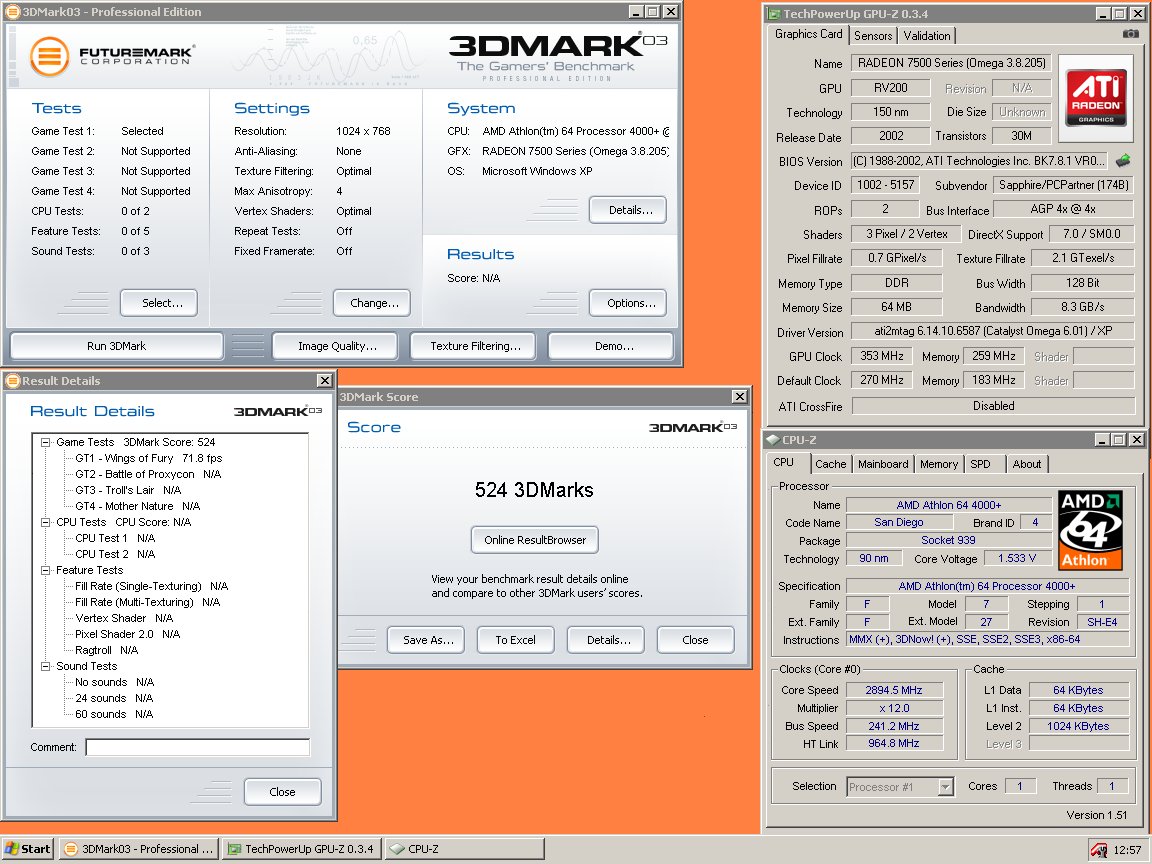Switch to the Mainboard tab in CPU-Z
This screenshot has height=864, width=1152.
tap(882, 464)
